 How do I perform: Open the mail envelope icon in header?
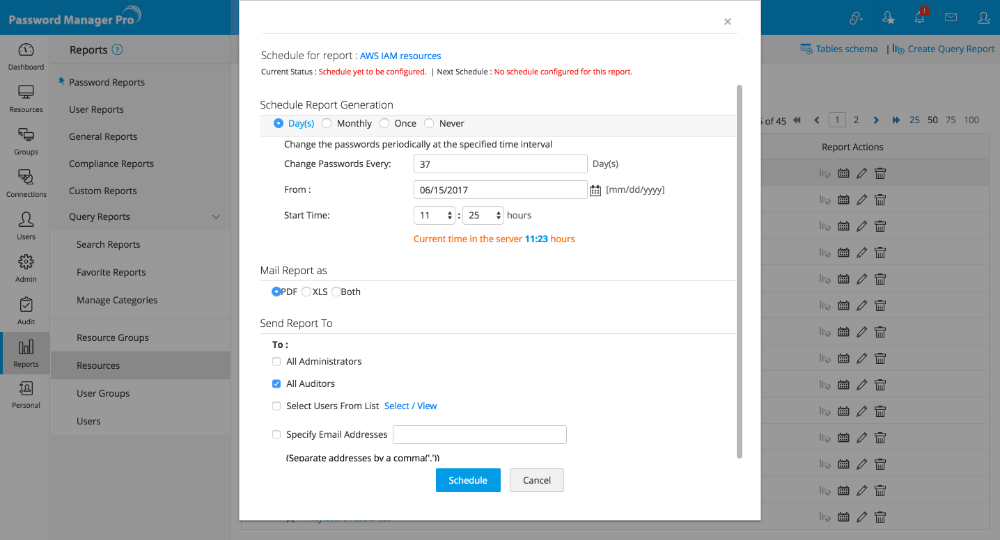[x=951, y=17]
